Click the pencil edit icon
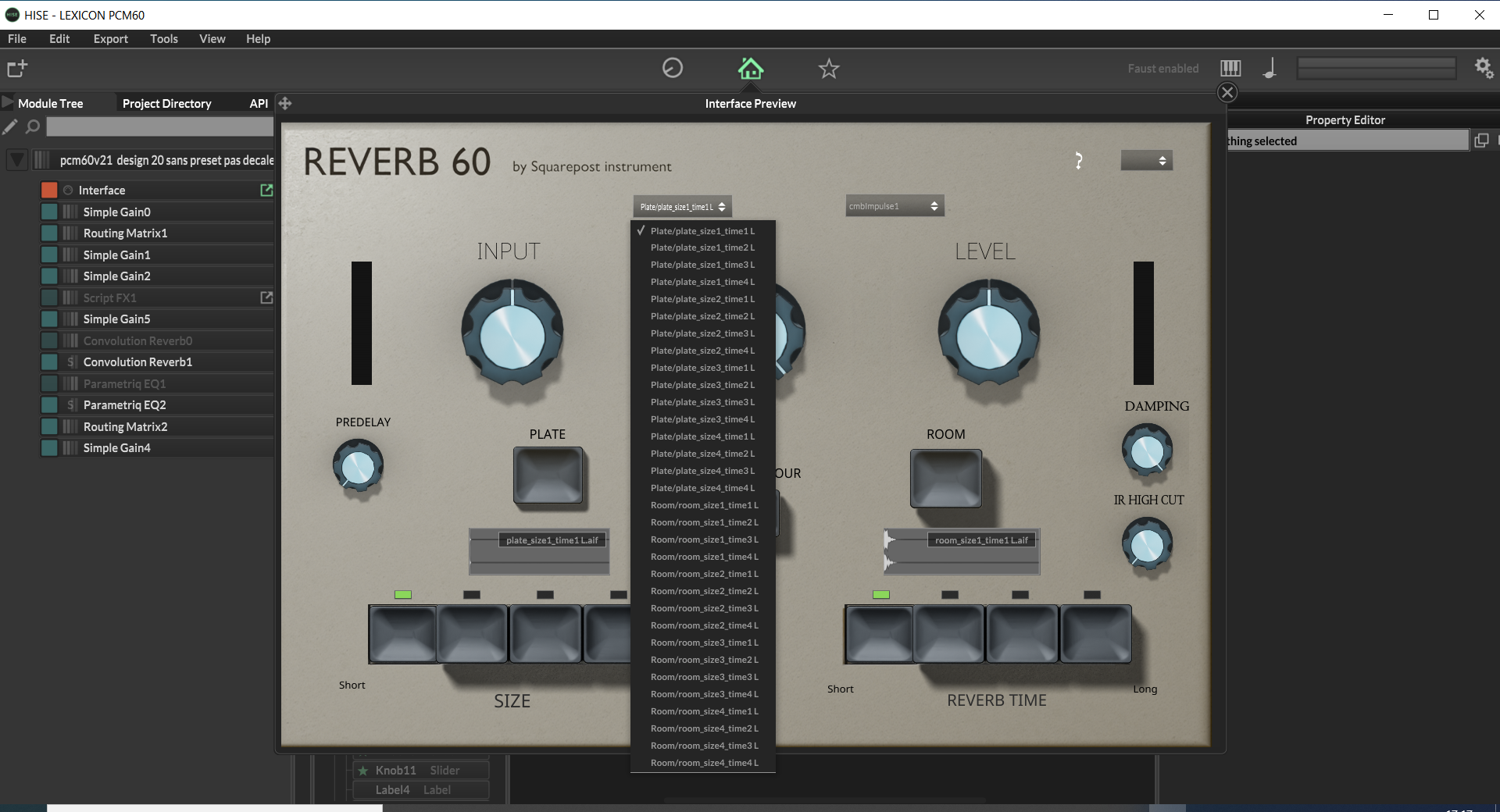Screen dimensions: 1500x812 click(10, 126)
